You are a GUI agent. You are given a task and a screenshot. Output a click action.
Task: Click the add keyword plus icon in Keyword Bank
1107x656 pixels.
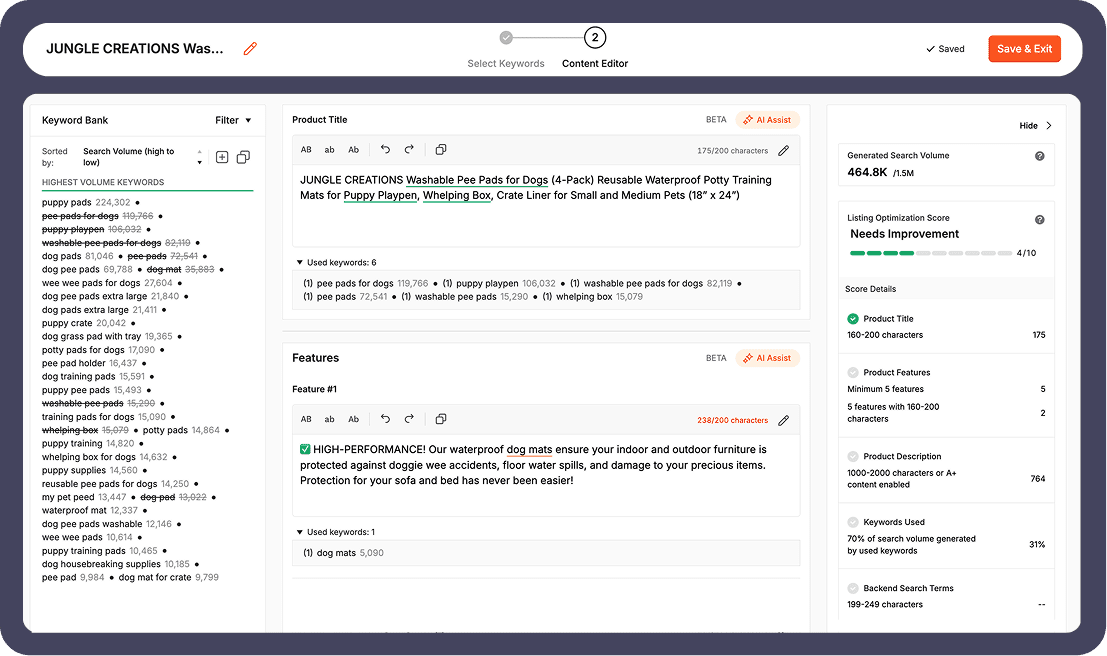click(222, 157)
